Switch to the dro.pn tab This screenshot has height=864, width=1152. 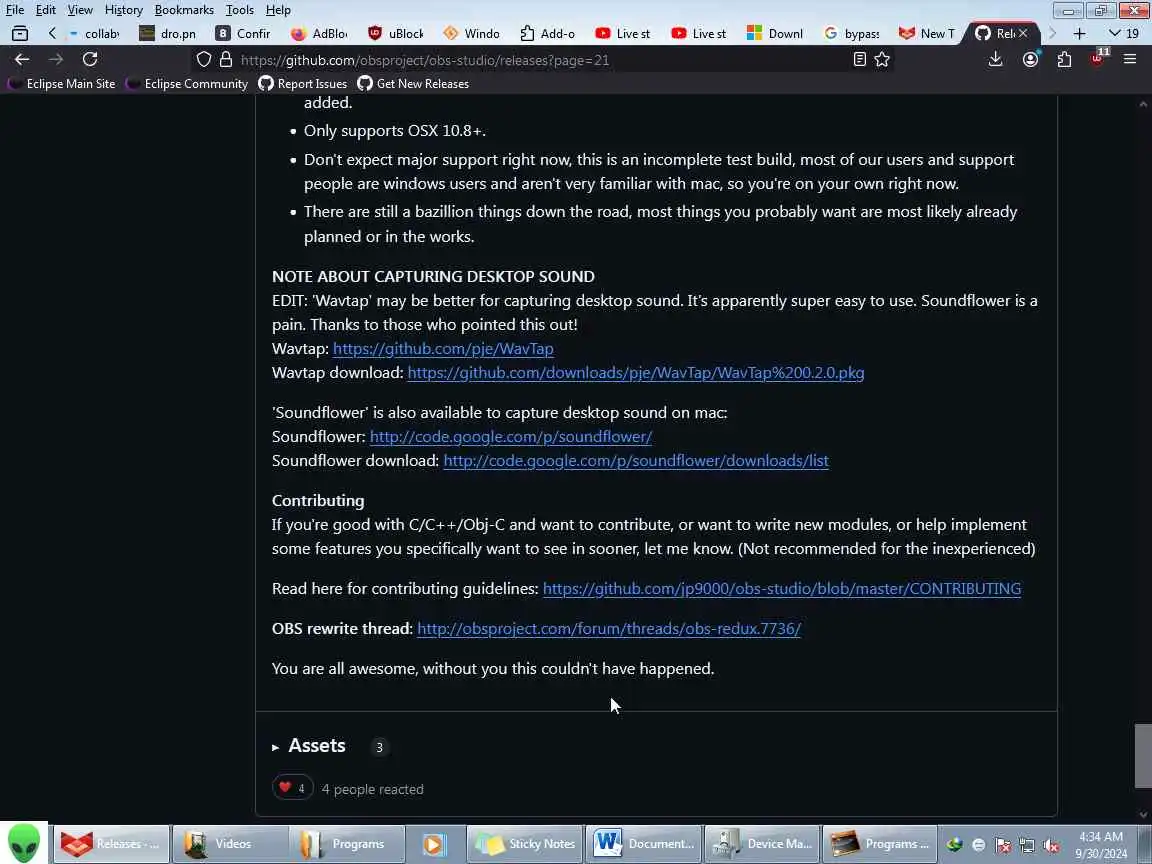(x=169, y=34)
